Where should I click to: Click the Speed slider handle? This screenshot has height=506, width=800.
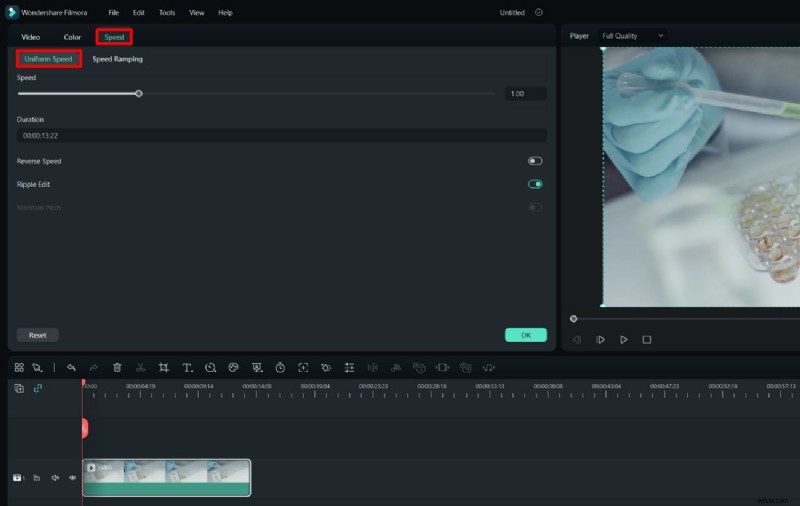[x=139, y=93]
